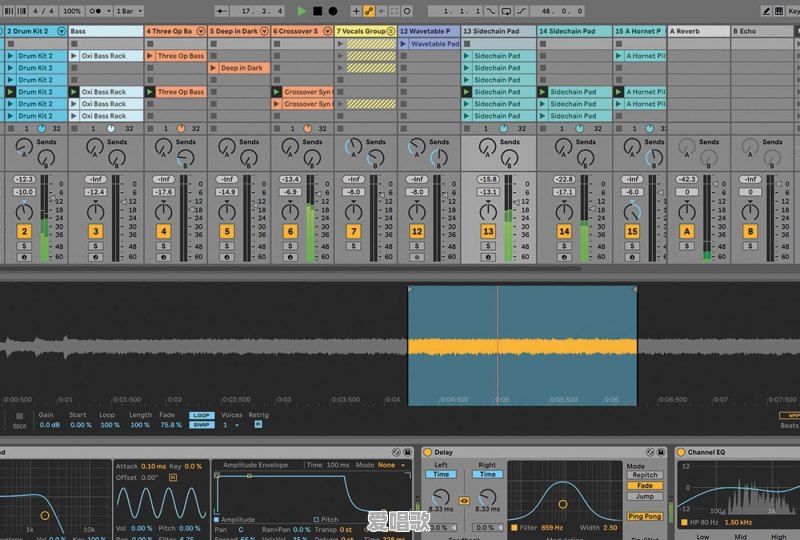
Task: Click track 6 pan knob
Action: pos(290,211)
